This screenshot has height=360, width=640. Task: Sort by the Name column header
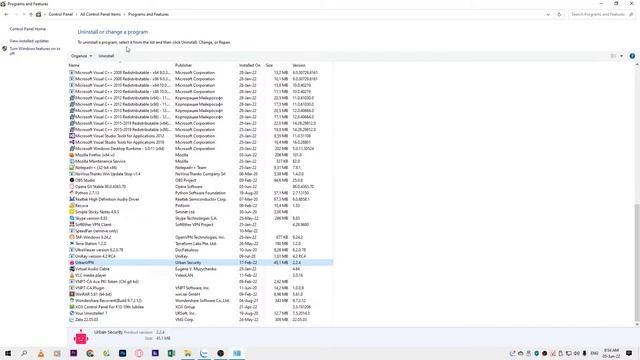click(121, 65)
